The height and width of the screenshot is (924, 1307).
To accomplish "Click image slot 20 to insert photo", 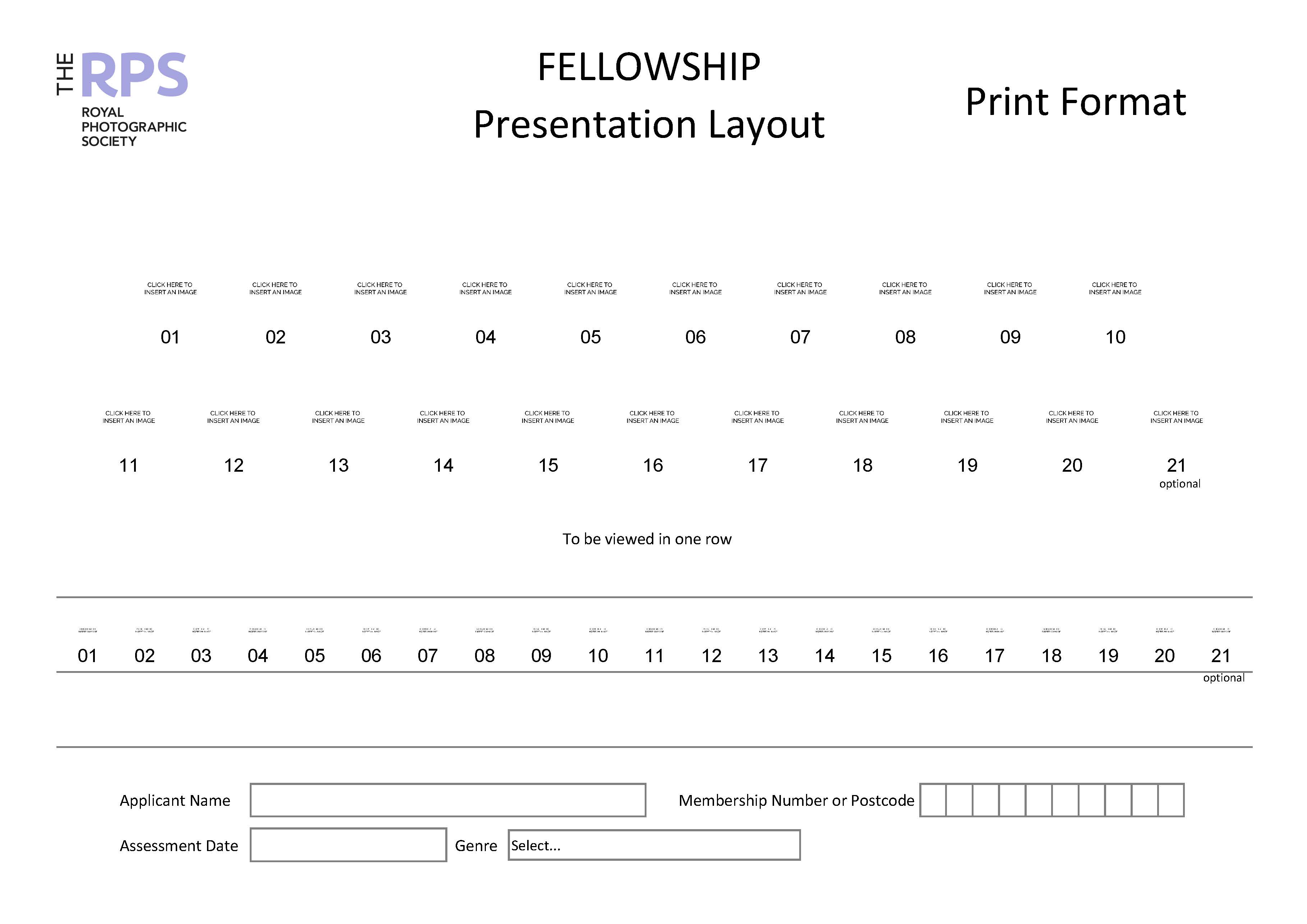I will click(1074, 420).
